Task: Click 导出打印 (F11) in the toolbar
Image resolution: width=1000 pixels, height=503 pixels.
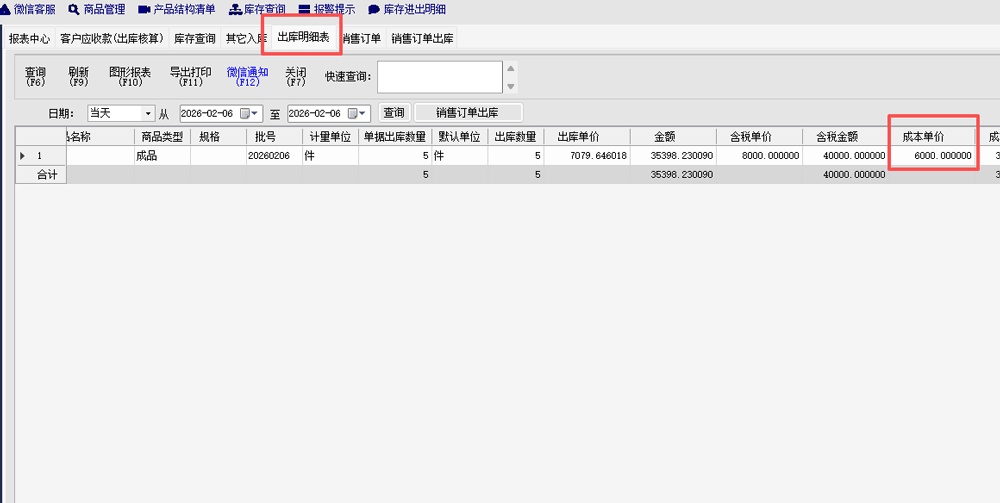Action: click(x=190, y=76)
